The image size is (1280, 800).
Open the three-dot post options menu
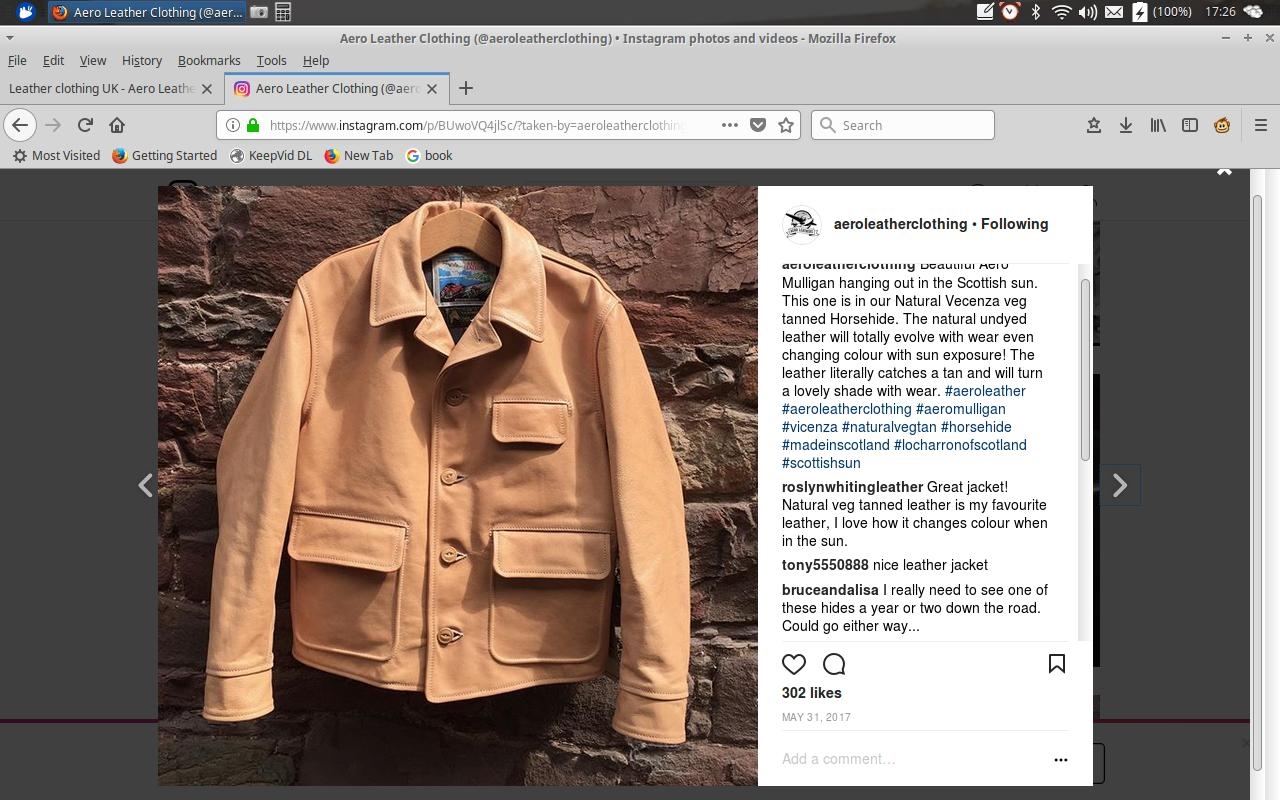click(1060, 759)
